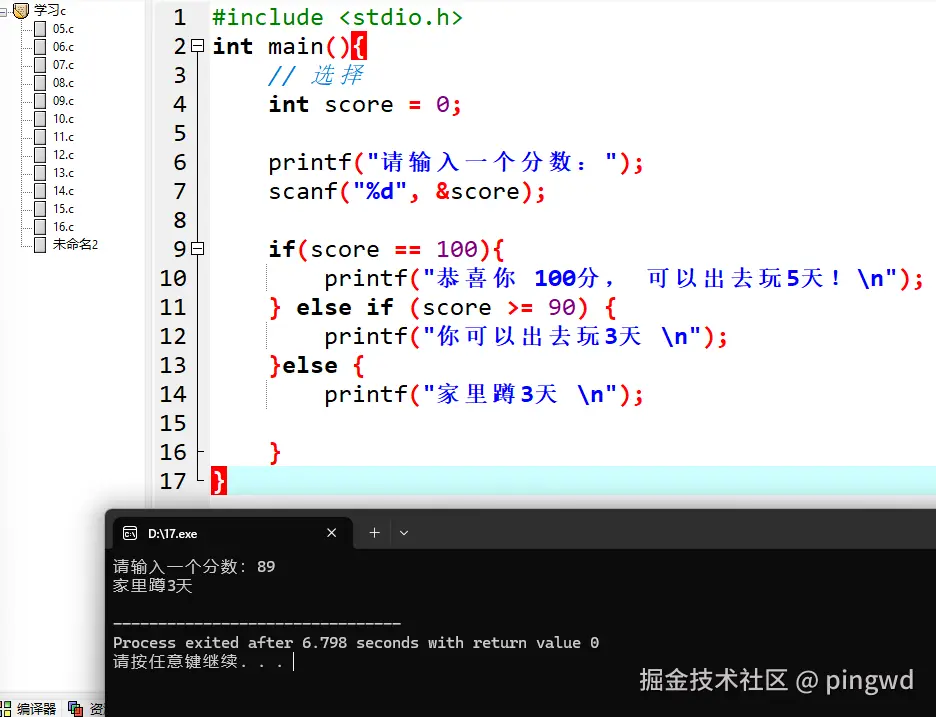Open file 13.c in project tree
The image size is (936, 717).
click(63, 173)
